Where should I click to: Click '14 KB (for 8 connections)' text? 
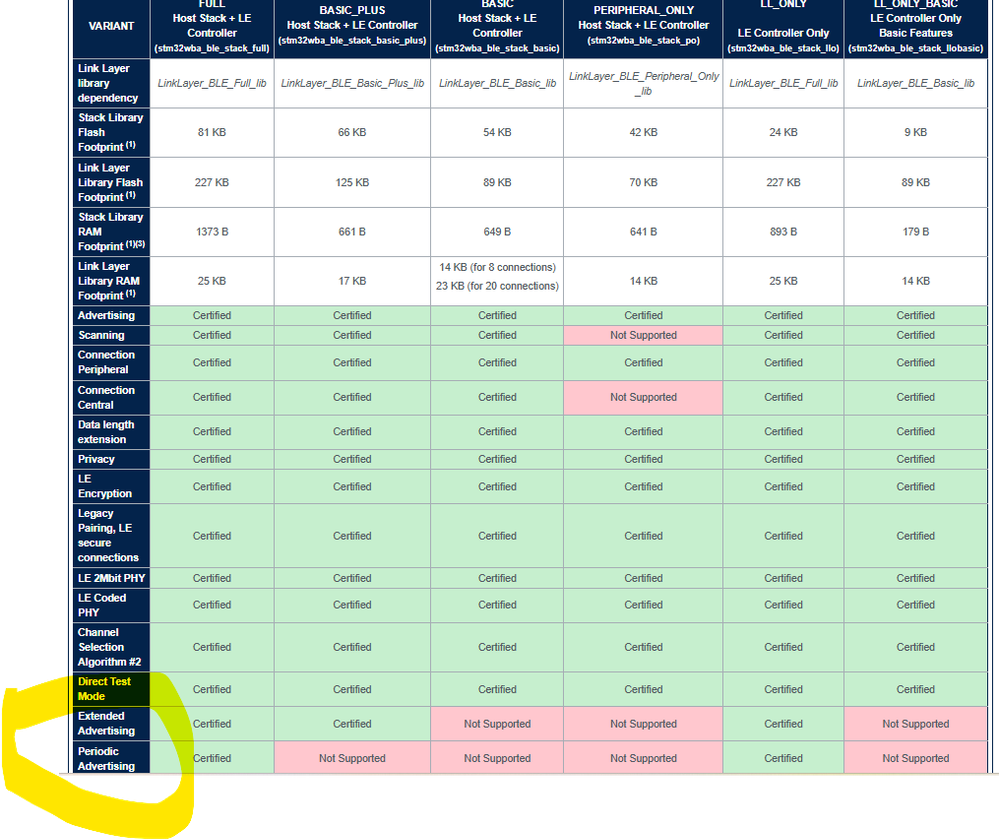[x=497, y=267]
